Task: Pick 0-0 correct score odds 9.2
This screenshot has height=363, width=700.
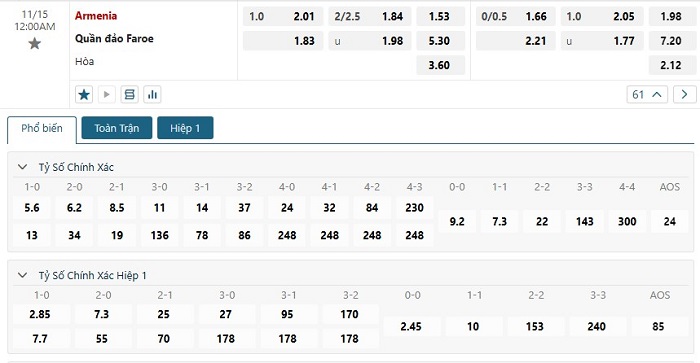Action: pyautogui.click(x=457, y=221)
